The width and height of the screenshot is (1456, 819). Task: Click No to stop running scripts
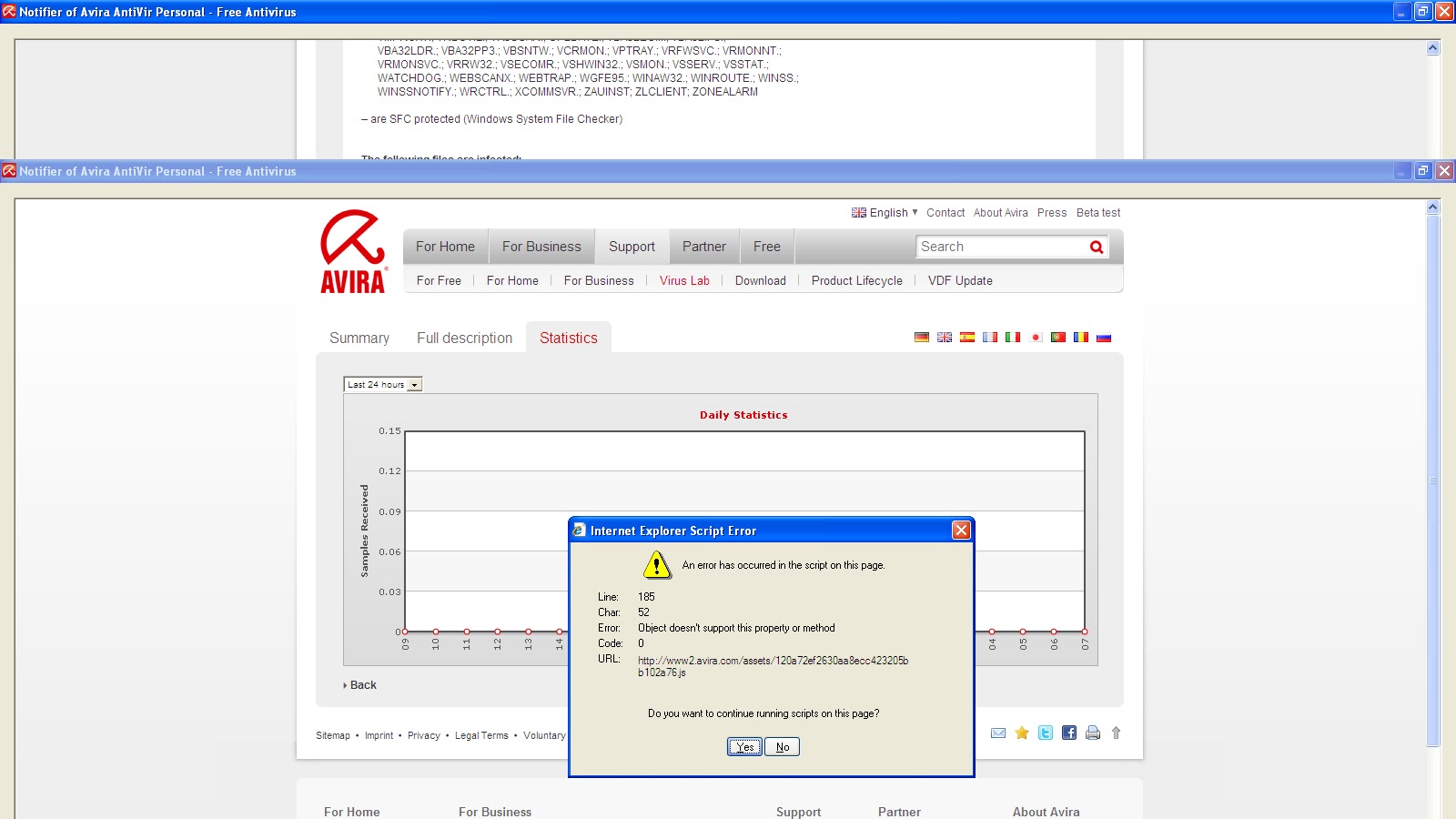tap(783, 747)
